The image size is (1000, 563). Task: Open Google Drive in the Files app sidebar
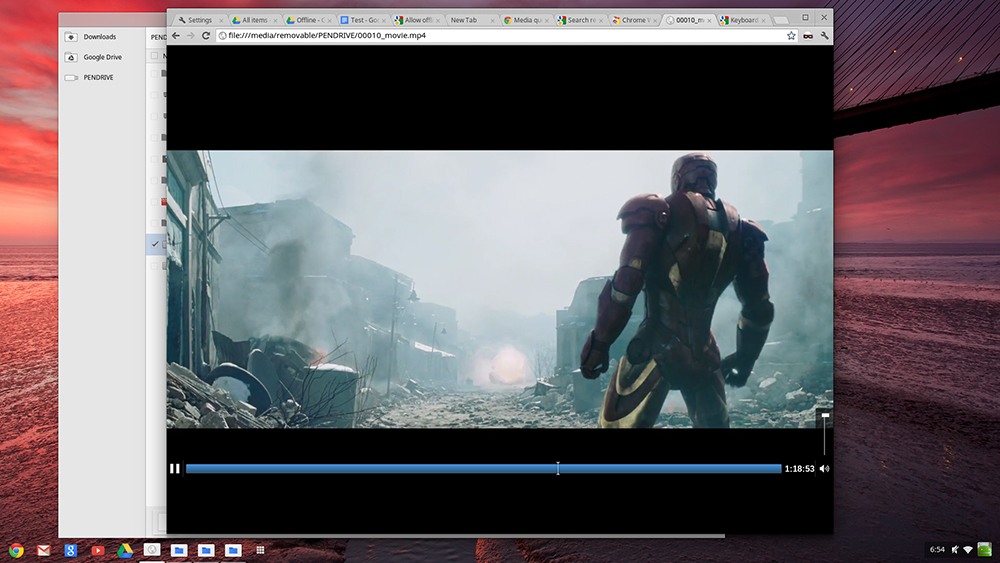101,57
